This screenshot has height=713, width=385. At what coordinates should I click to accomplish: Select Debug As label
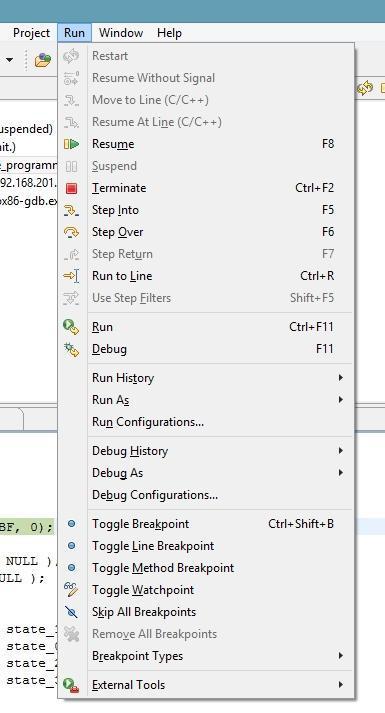point(117,473)
